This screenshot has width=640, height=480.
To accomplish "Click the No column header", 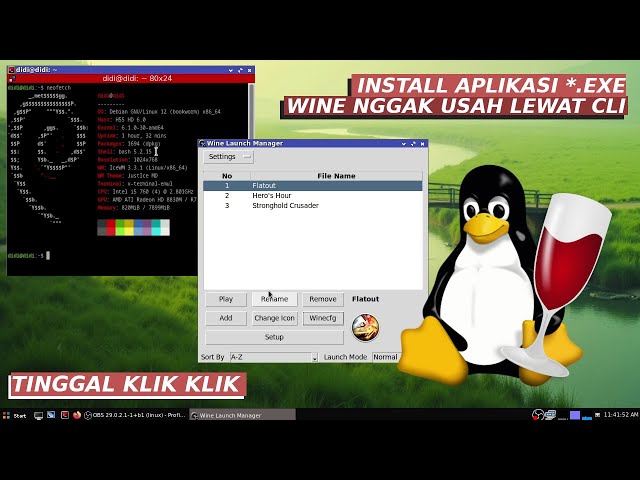I will [227, 176].
